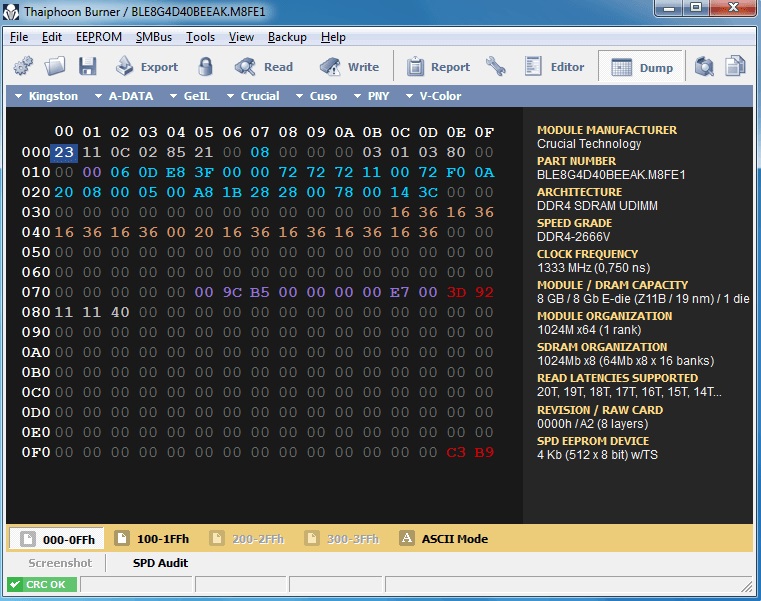Open the V-Color manufacturer dropdown
This screenshot has width=761, height=601.
(x=434, y=96)
